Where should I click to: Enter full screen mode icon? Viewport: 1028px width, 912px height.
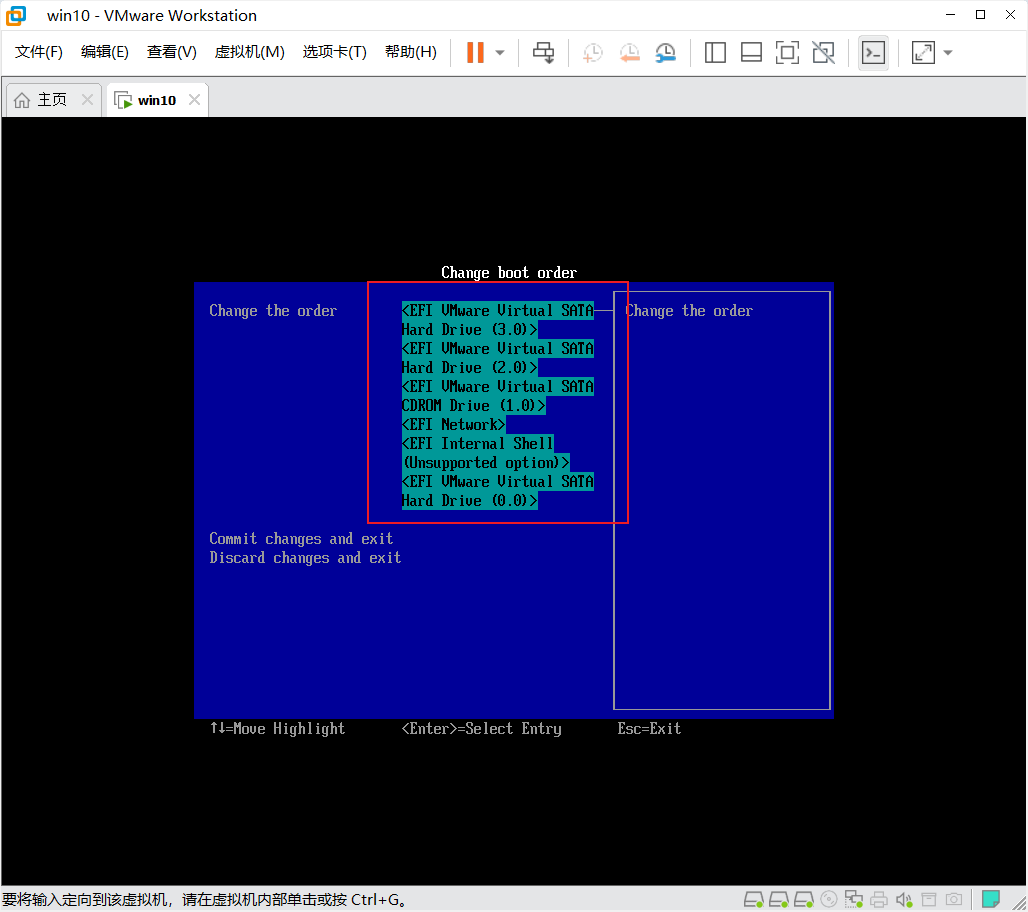click(787, 52)
